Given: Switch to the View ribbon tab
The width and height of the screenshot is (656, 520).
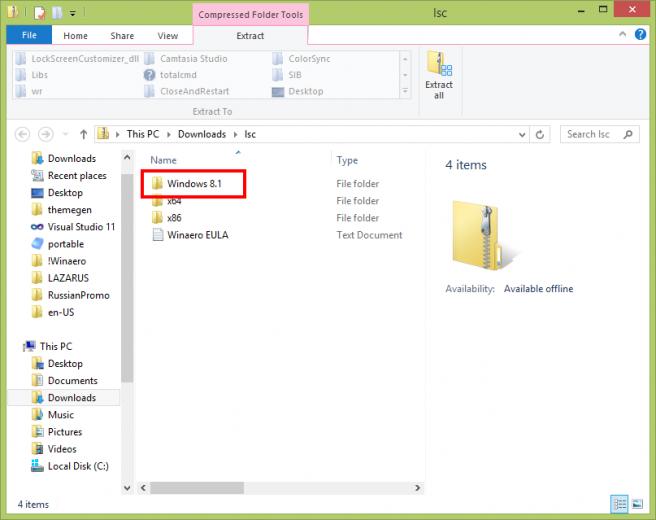Looking at the screenshot, I should 167,36.
